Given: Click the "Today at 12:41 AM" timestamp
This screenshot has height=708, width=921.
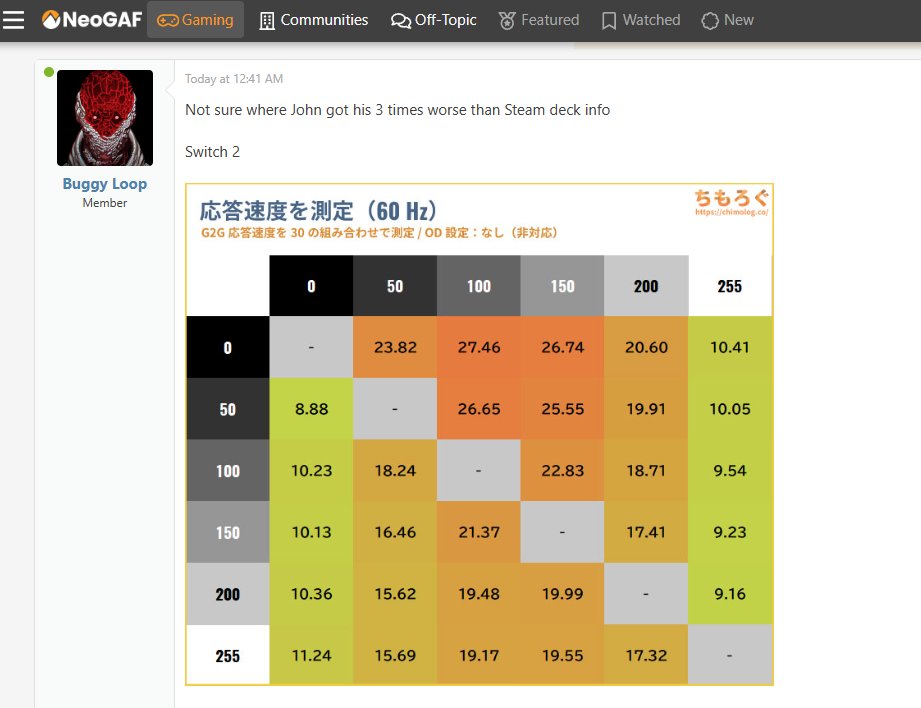Looking at the screenshot, I should point(234,79).
